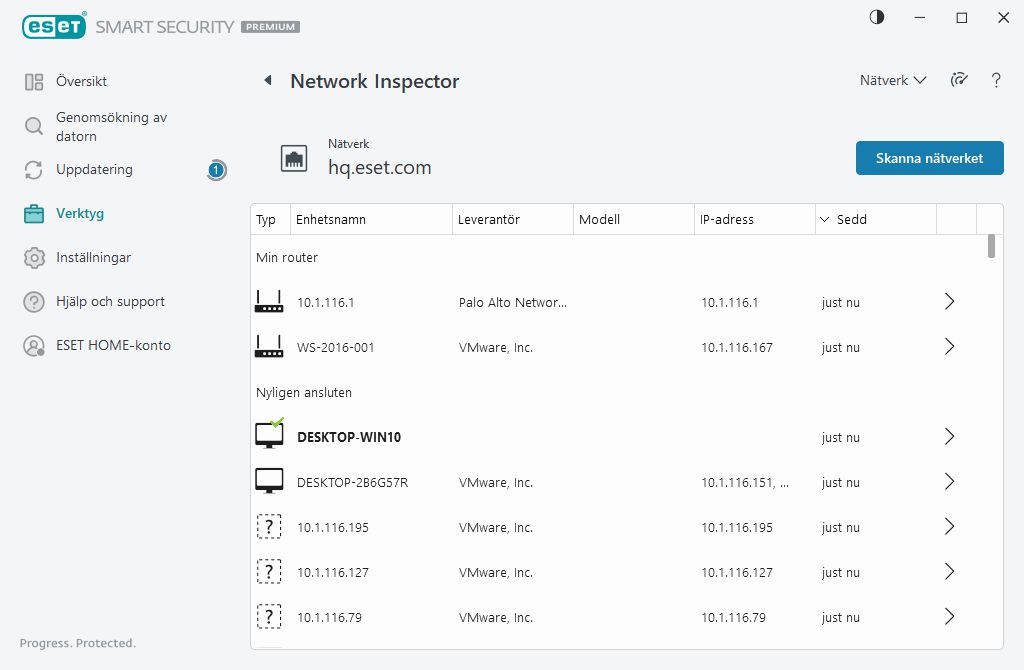Open Hjälp och support

coord(103,301)
